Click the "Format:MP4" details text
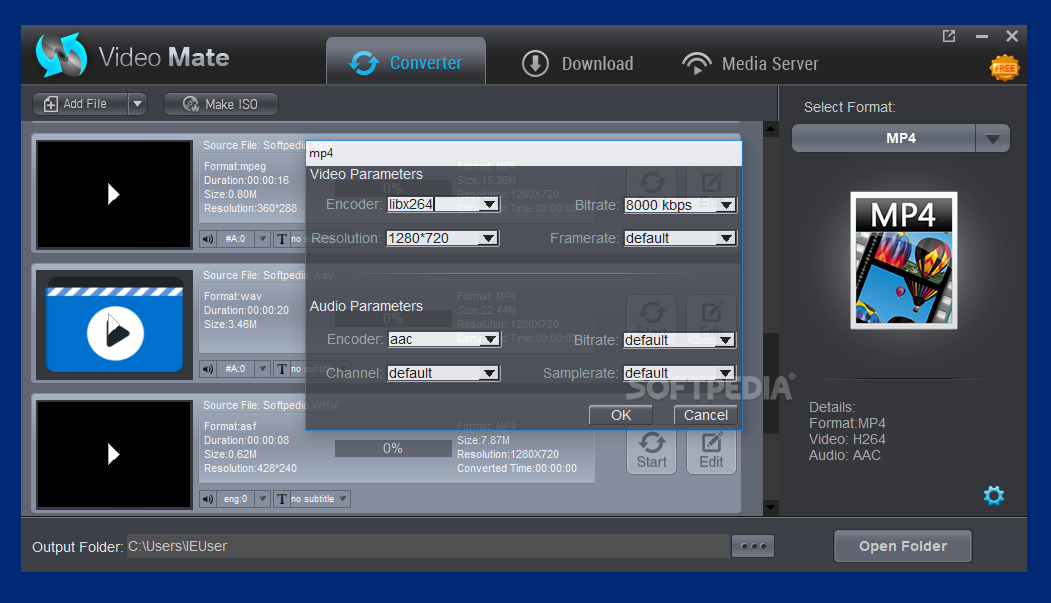This screenshot has height=603, width=1051. (x=847, y=423)
